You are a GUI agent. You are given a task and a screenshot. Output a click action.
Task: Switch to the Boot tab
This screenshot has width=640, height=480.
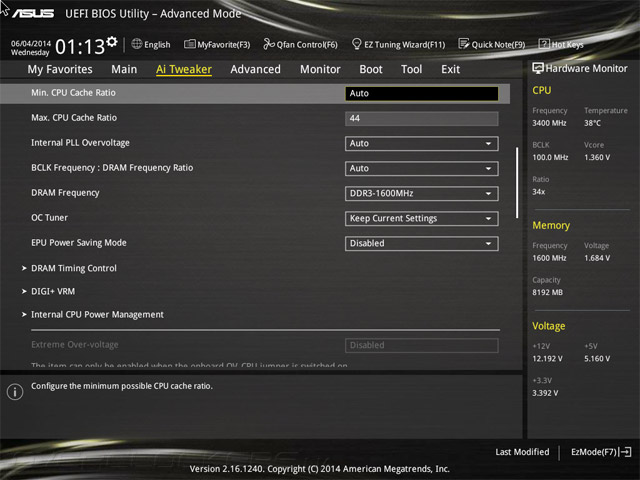click(x=371, y=69)
